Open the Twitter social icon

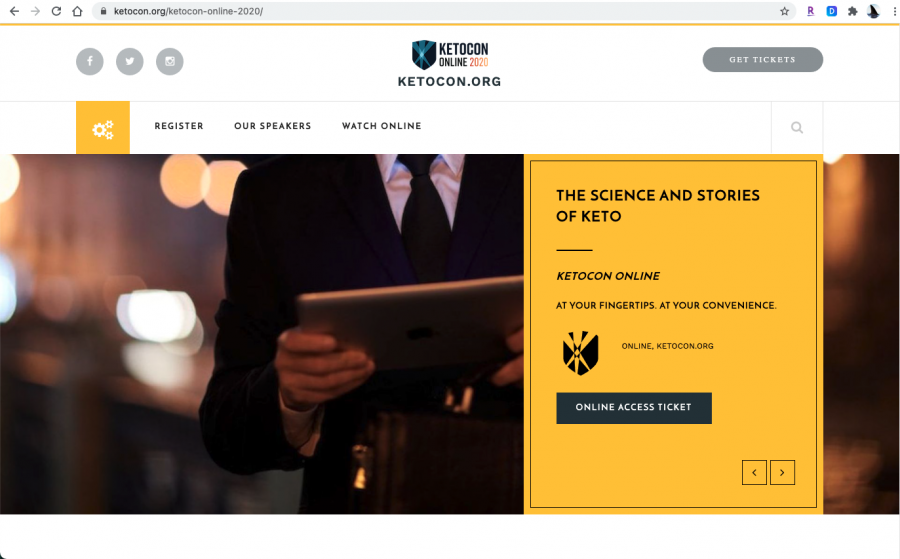pos(130,61)
